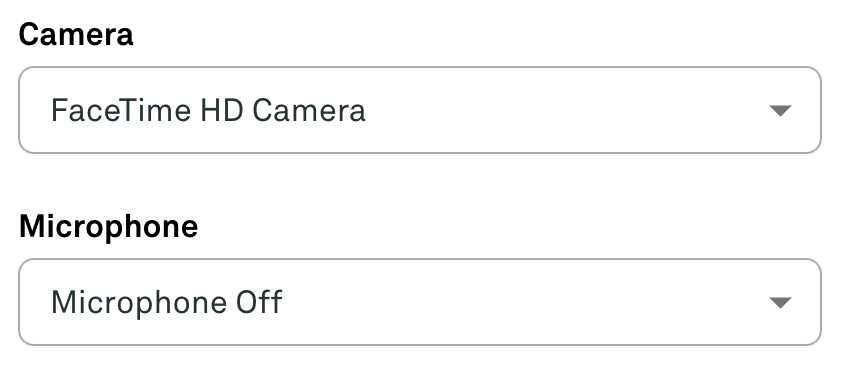Viewport: 860px width, 370px height.
Task: Select the FaceTime HD Camera text
Action: pyautogui.click(x=208, y=111)
